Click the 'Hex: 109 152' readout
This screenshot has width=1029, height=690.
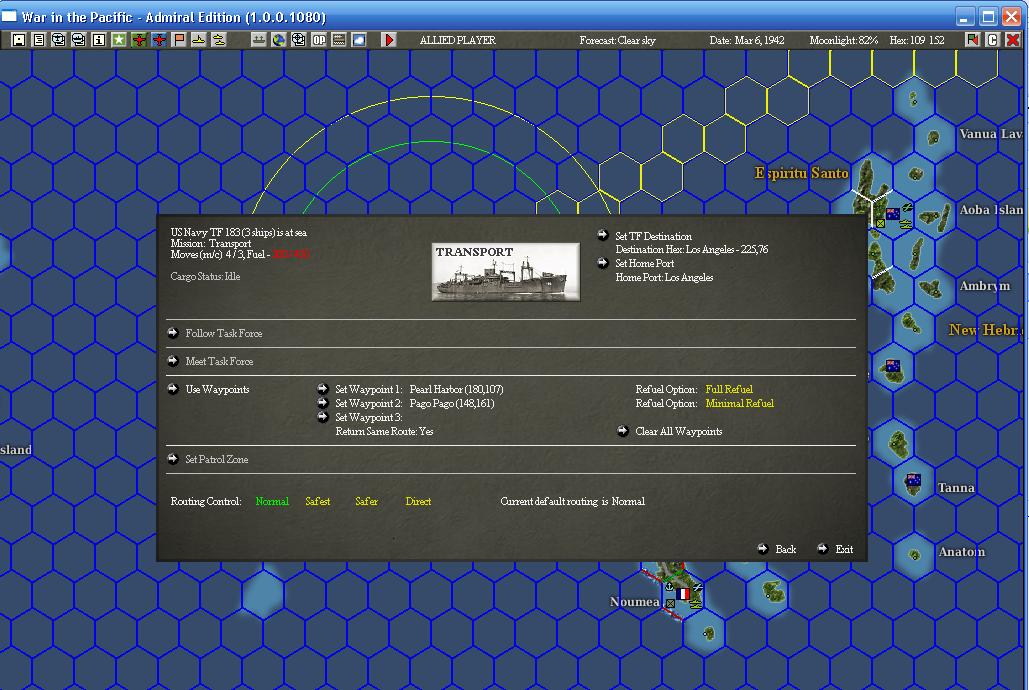coord(917,40)
